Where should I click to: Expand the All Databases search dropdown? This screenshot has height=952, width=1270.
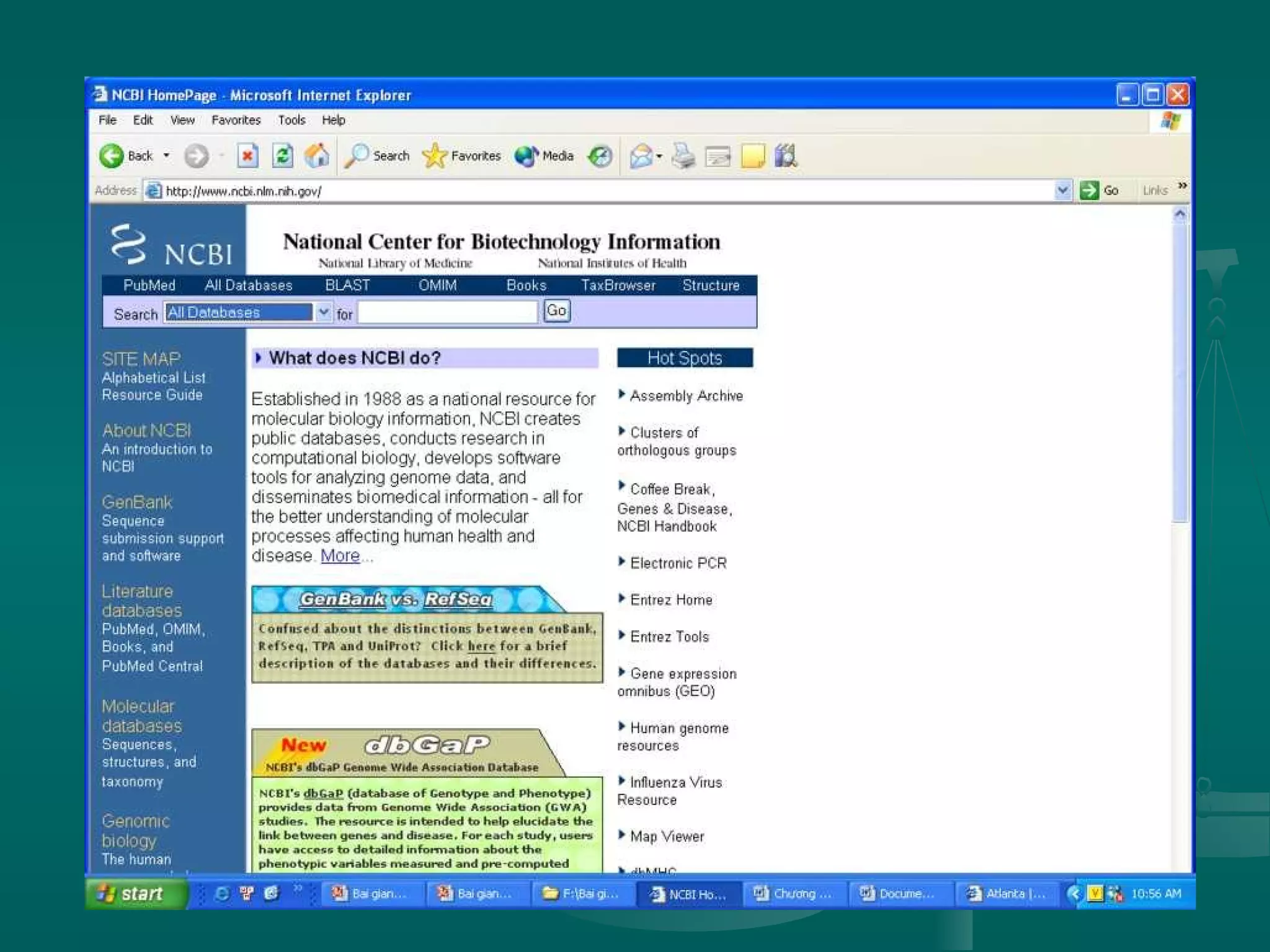323,312
